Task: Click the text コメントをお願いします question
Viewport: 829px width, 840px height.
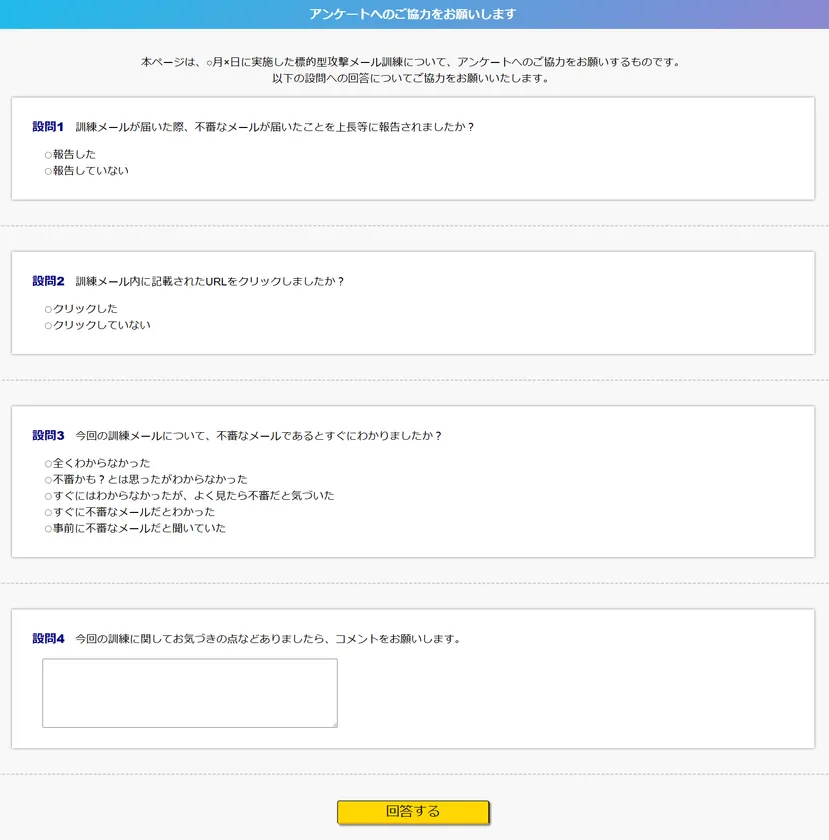Action: (268, 639)
